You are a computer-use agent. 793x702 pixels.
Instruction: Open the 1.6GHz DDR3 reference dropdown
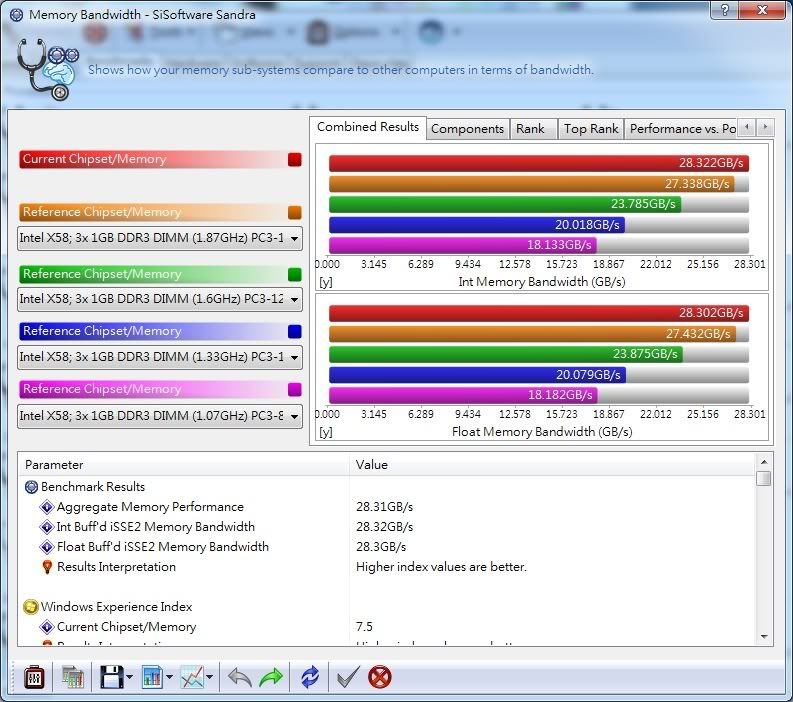160,299
